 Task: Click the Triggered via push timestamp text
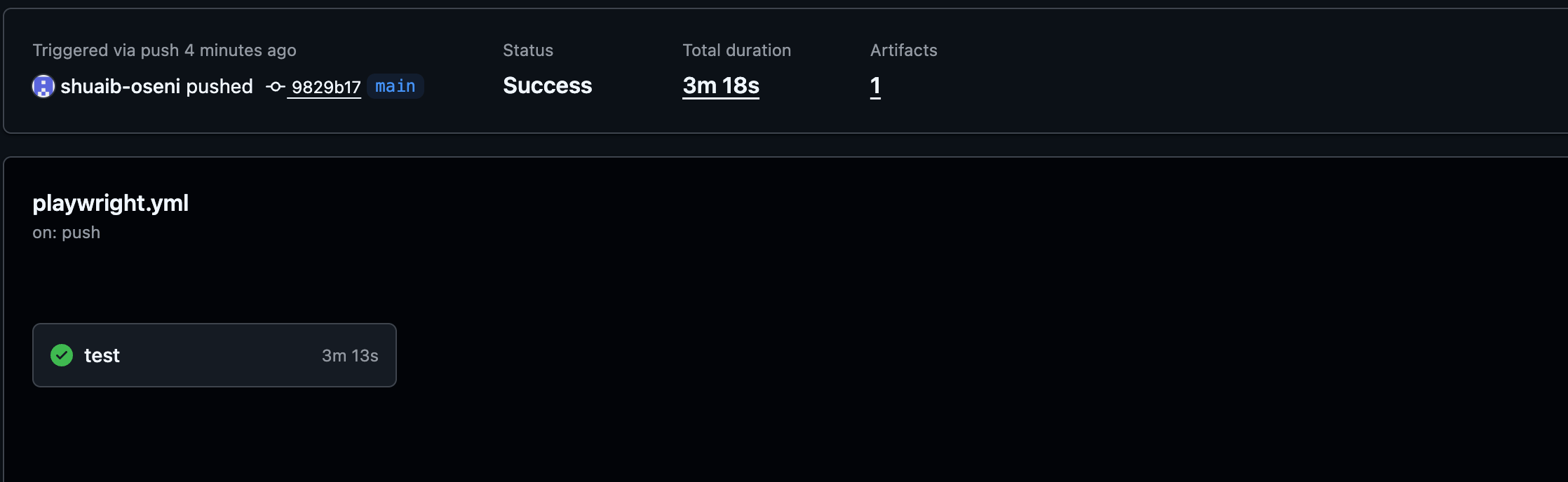164,50
